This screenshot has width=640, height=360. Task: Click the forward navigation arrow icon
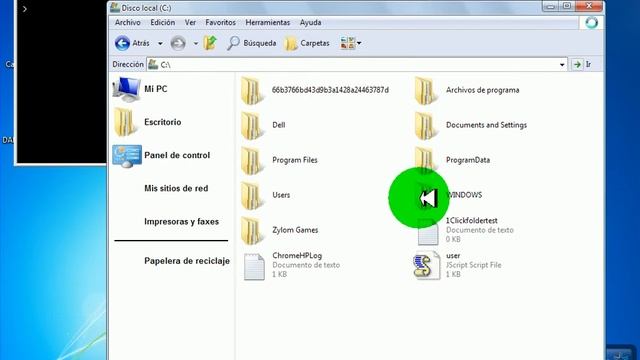tap(178, 43)
